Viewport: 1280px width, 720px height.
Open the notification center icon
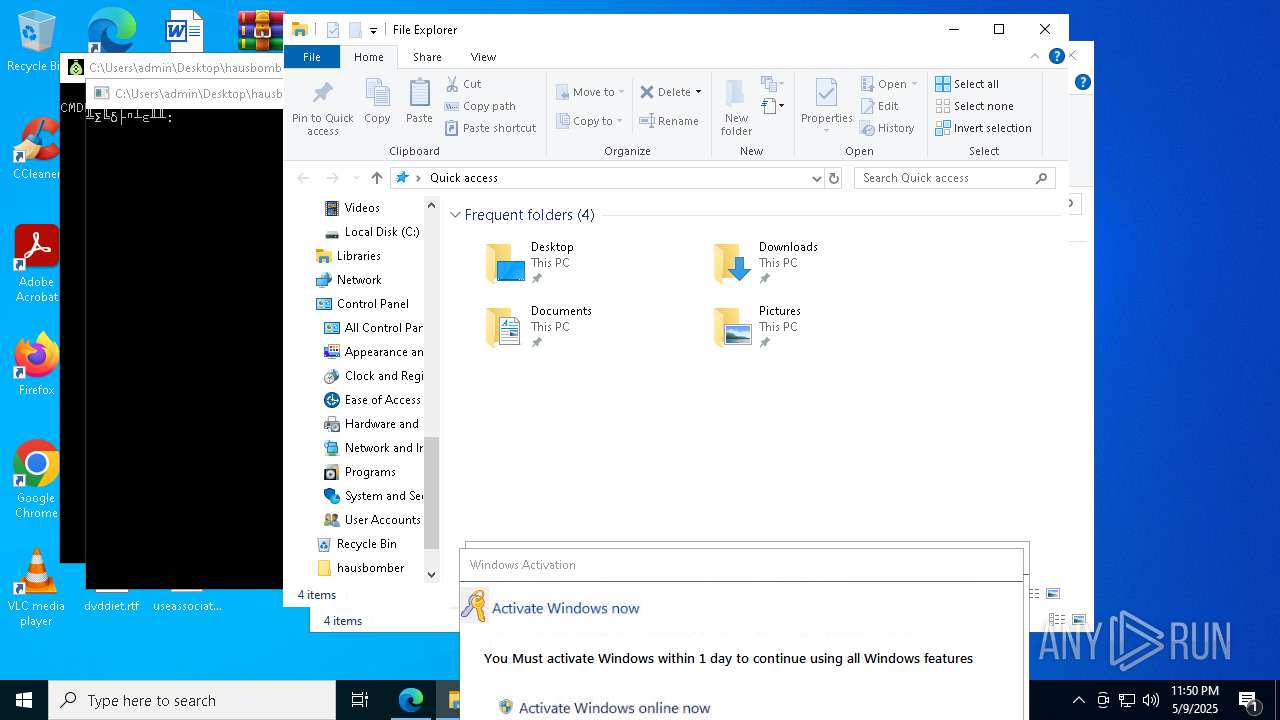coord(1248,700)
